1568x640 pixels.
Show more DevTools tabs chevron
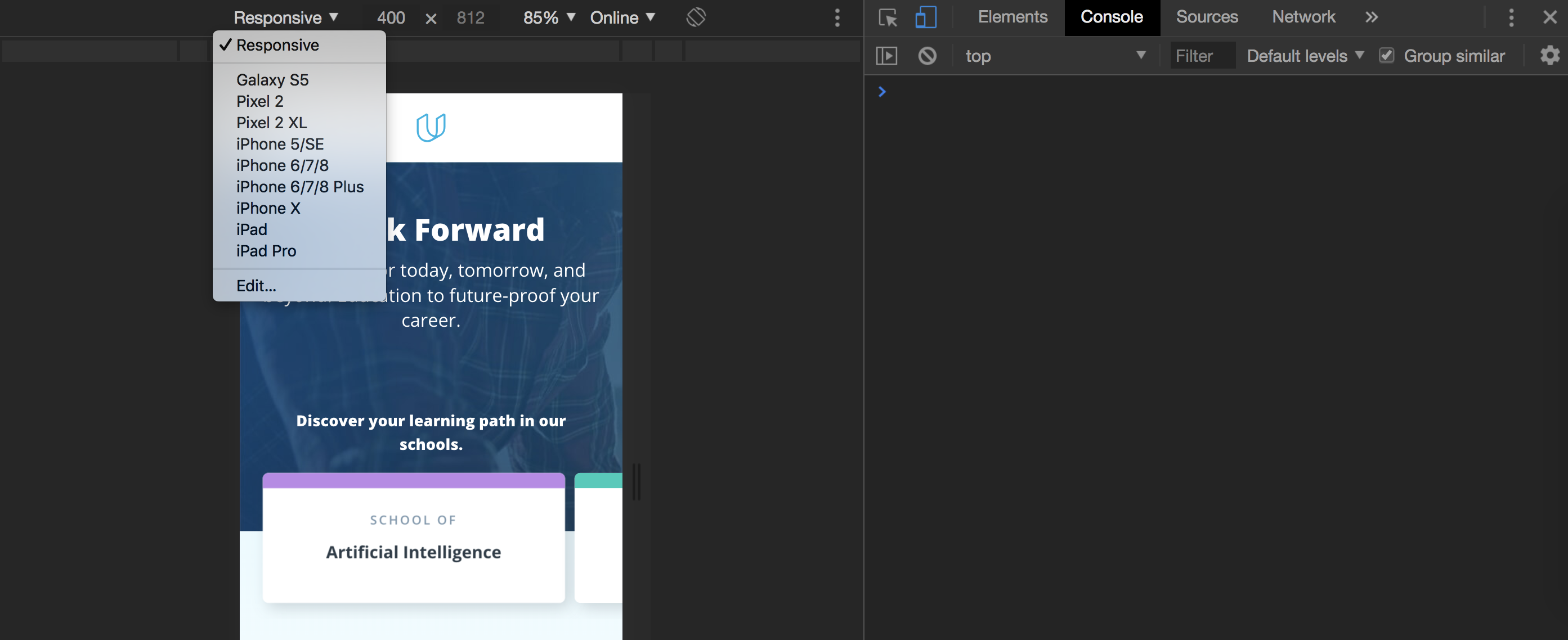click(1371, 17)
